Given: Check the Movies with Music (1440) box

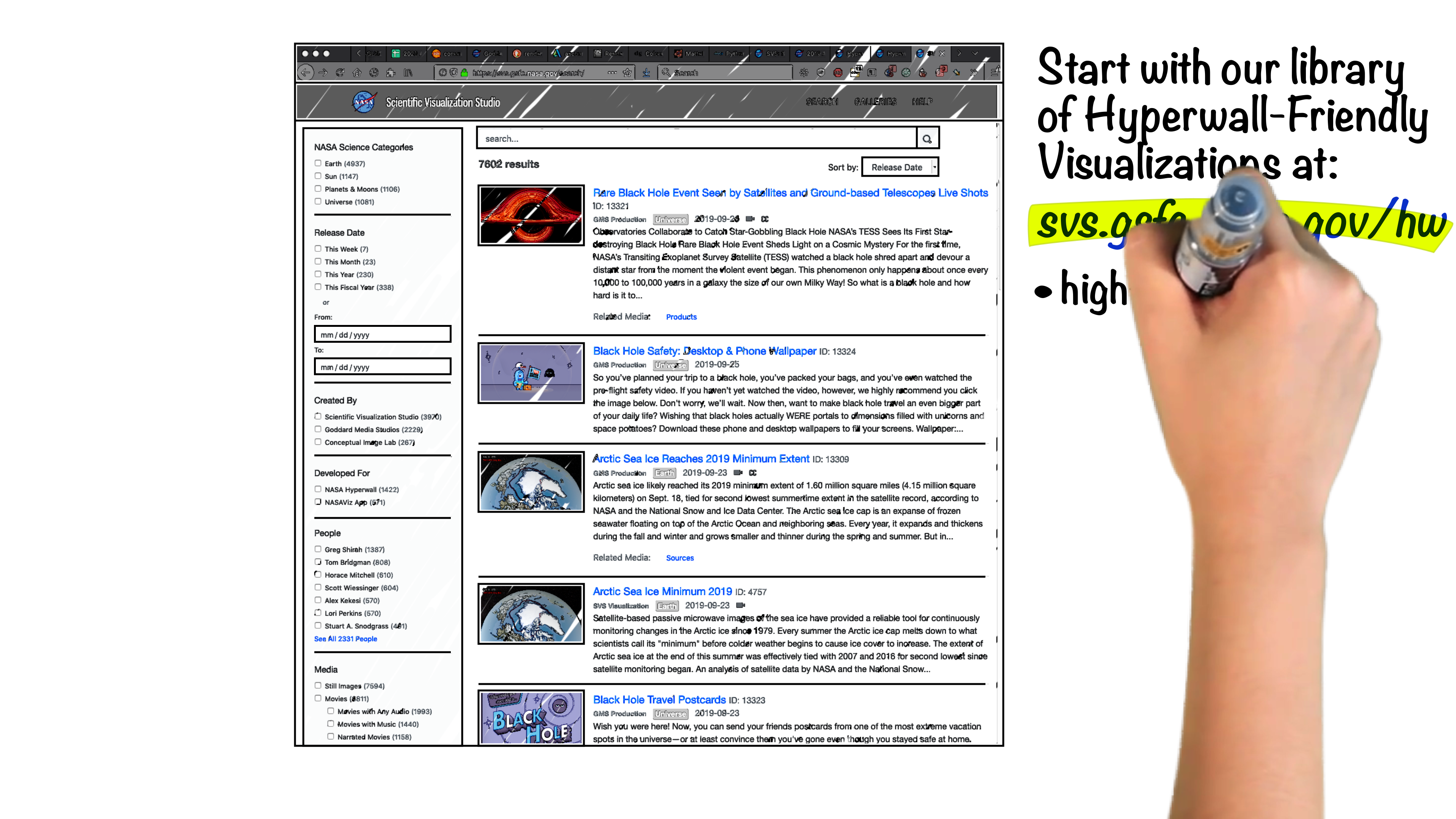Looking at the screenshot, I should [x=331, y=724].
